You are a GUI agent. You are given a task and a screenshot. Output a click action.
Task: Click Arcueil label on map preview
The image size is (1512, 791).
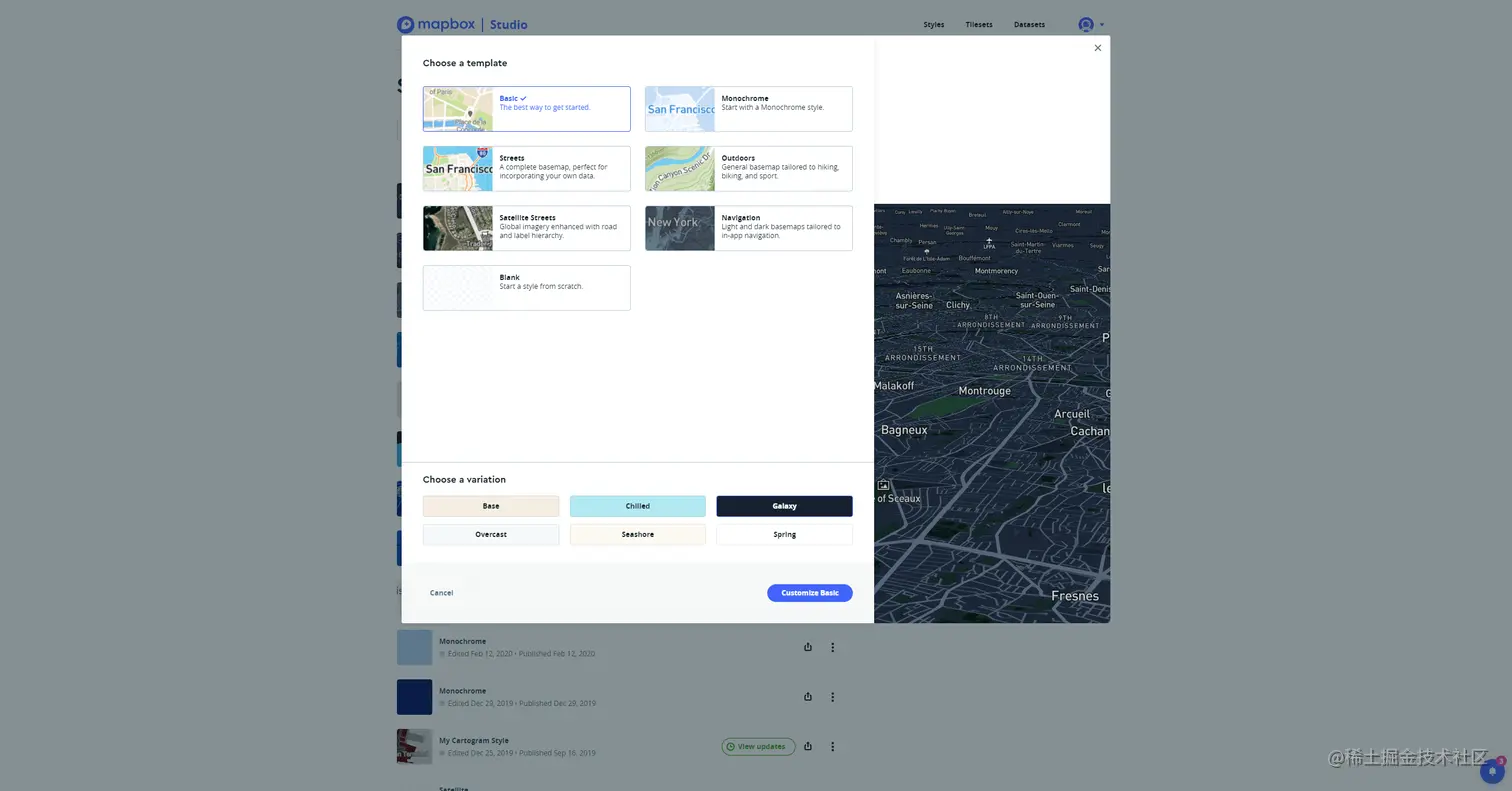(1072, 414)
